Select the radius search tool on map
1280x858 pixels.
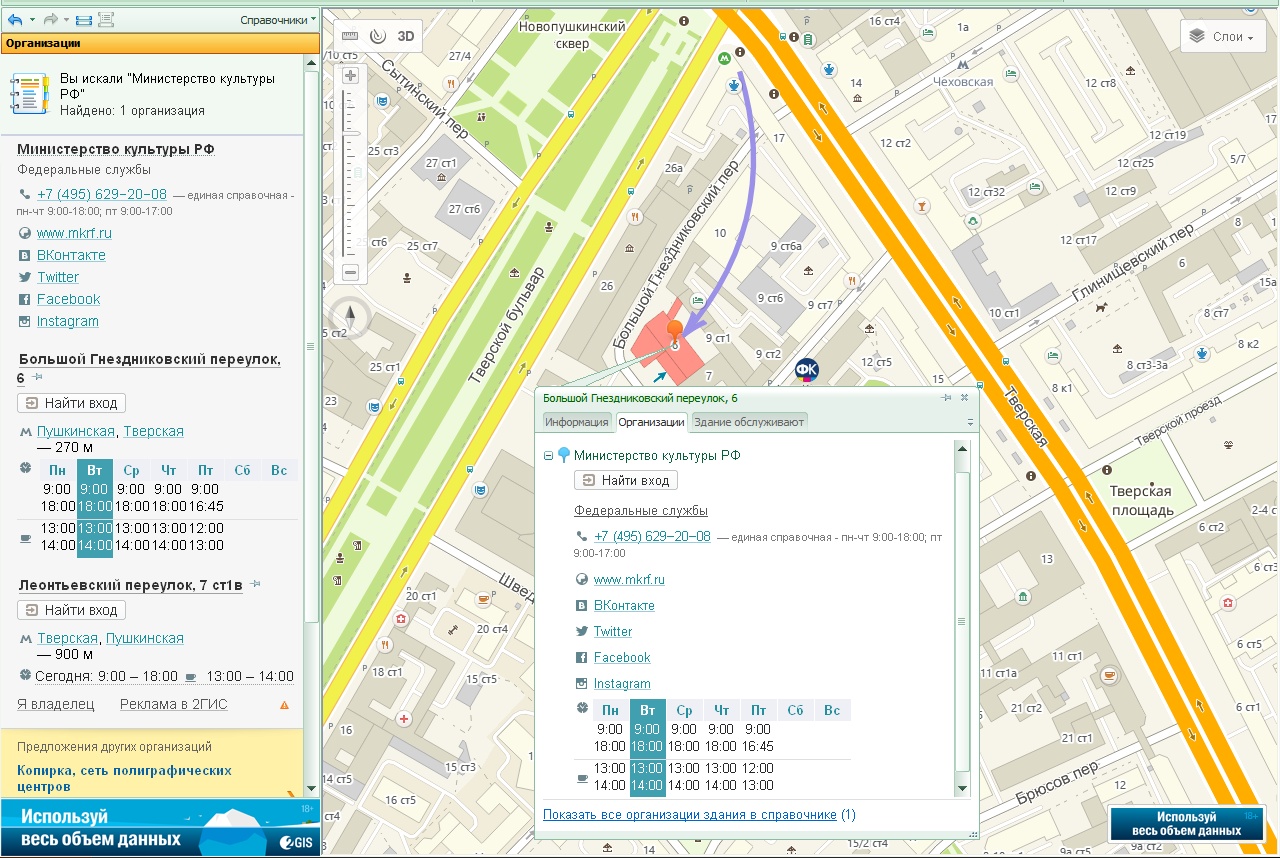[x=377, y=36]
